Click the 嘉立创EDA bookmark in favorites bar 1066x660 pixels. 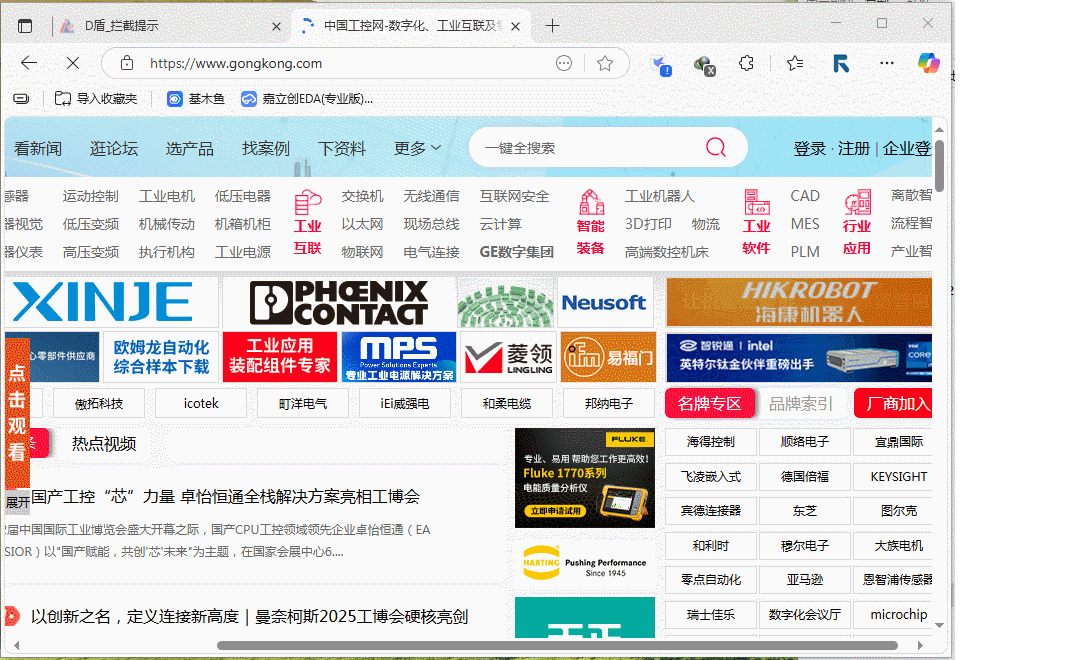[x=308, y=99]
